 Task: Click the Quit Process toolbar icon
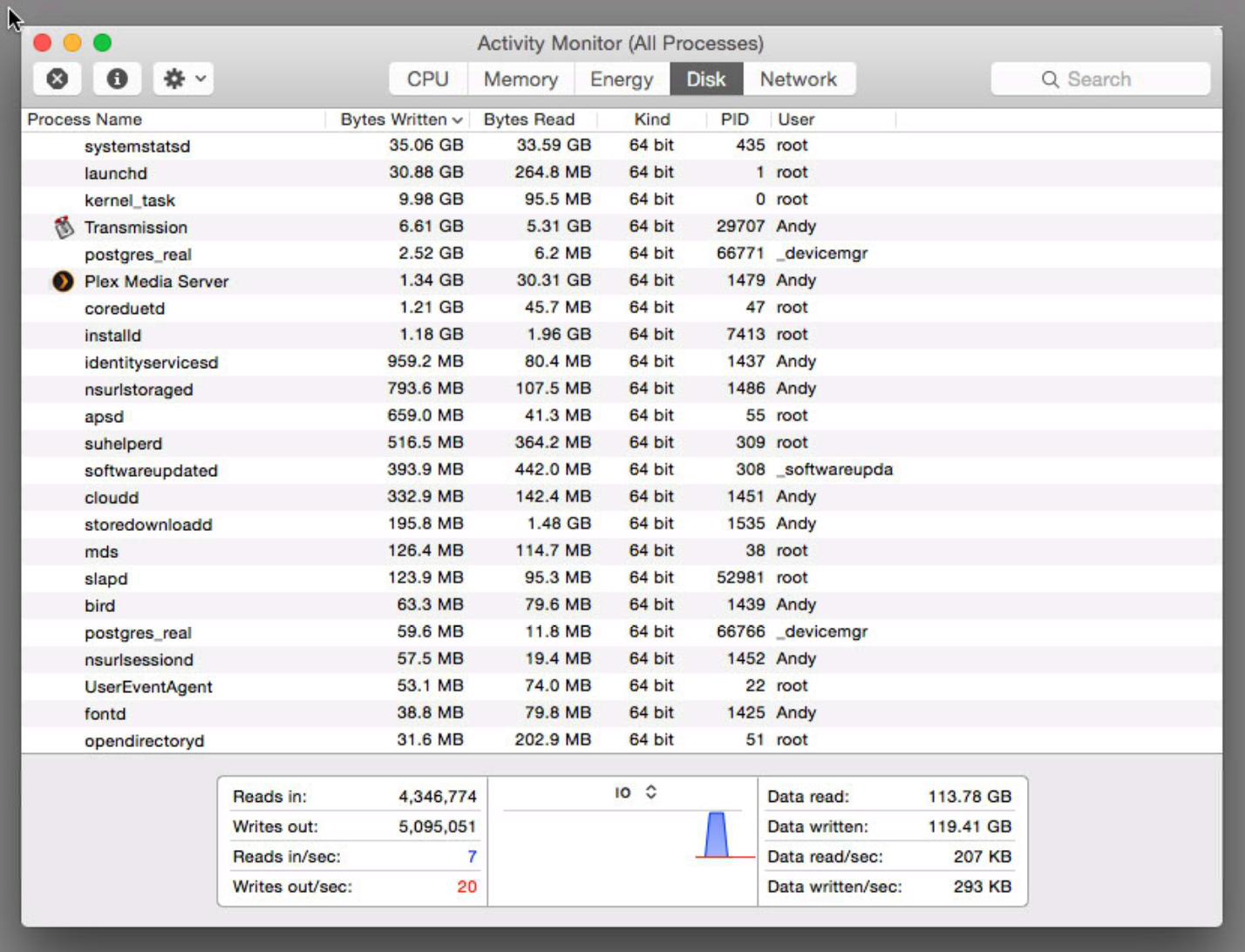point(58,79)
